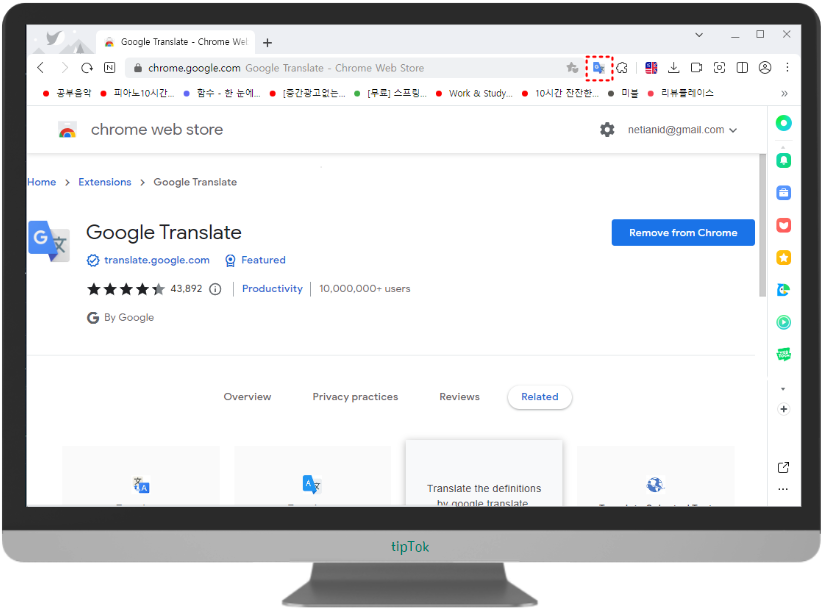This screenshot has width=823, height=613.
Task: Switch to the Privacy practices tab
Action: tap(355, 397)
